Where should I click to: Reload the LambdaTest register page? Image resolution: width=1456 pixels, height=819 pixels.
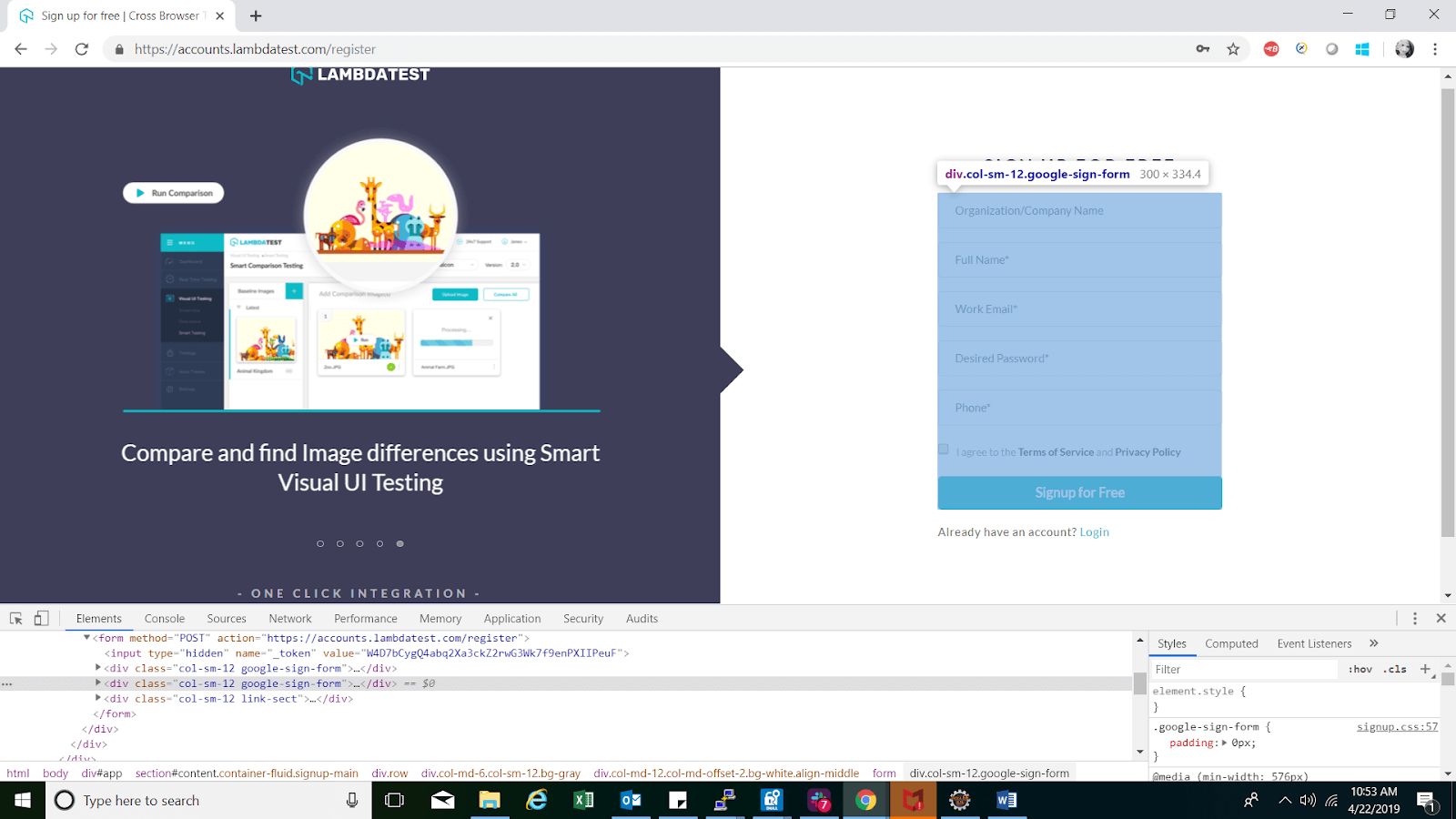[x=82, y=49]
